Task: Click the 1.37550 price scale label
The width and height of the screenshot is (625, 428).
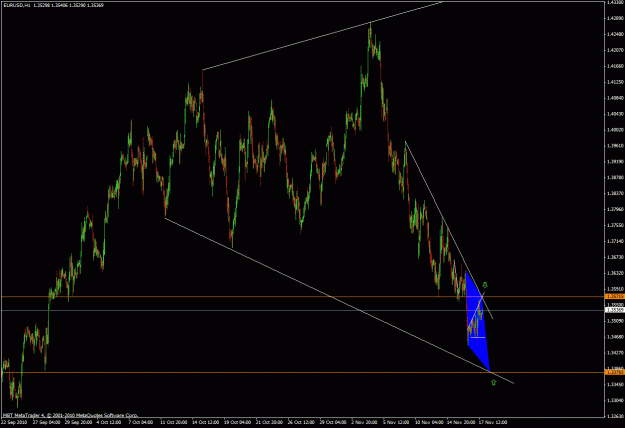Action: 615,225
